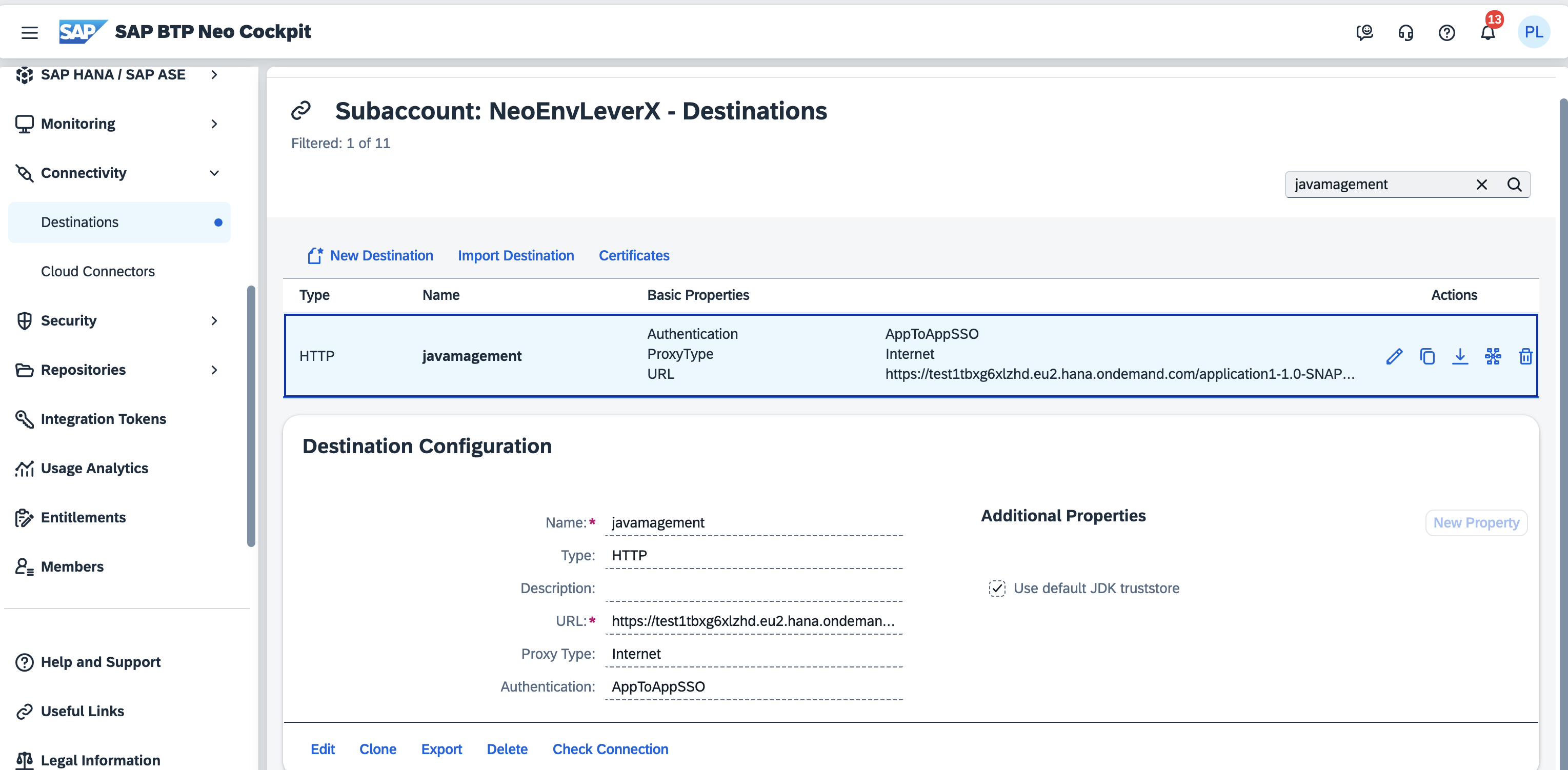Click the Name field with javamagement

pos(754,523)
